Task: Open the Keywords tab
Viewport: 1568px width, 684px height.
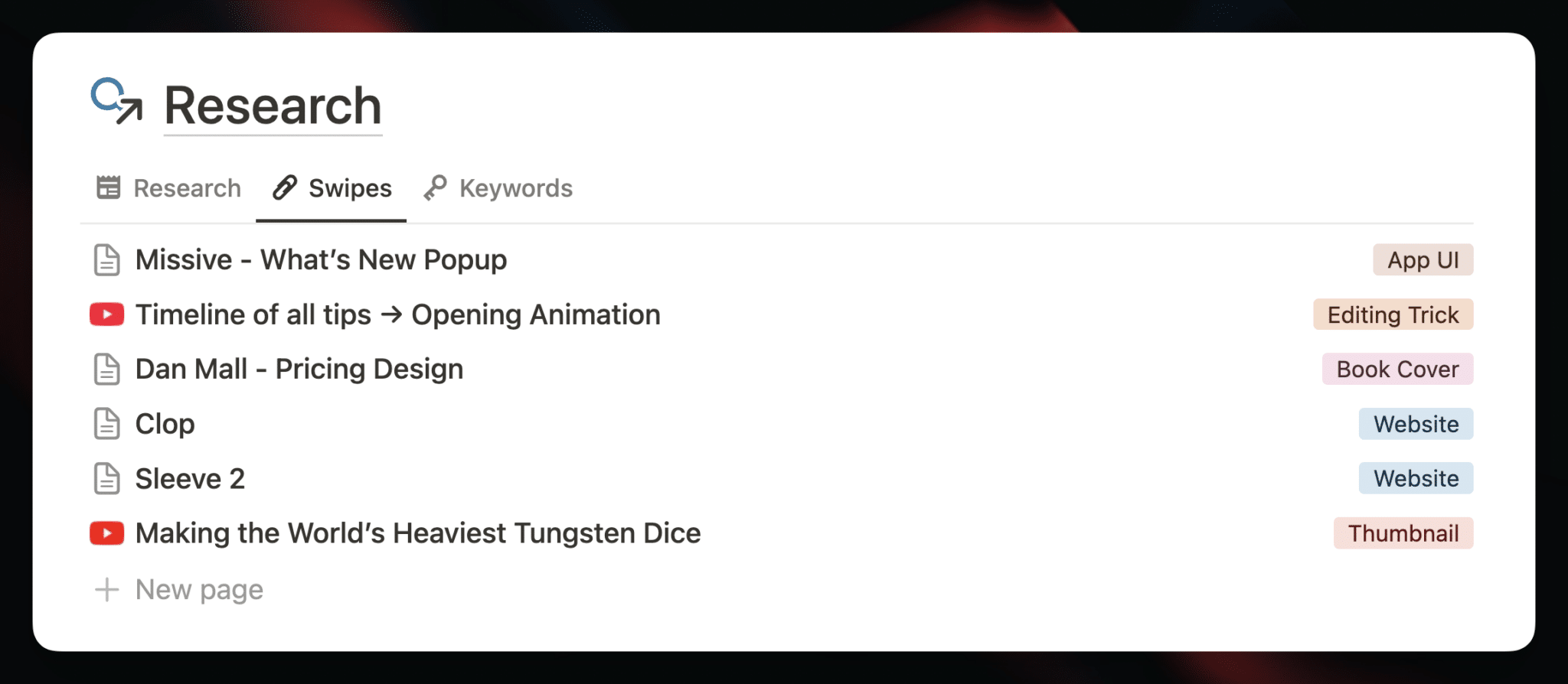Action: 498,188
